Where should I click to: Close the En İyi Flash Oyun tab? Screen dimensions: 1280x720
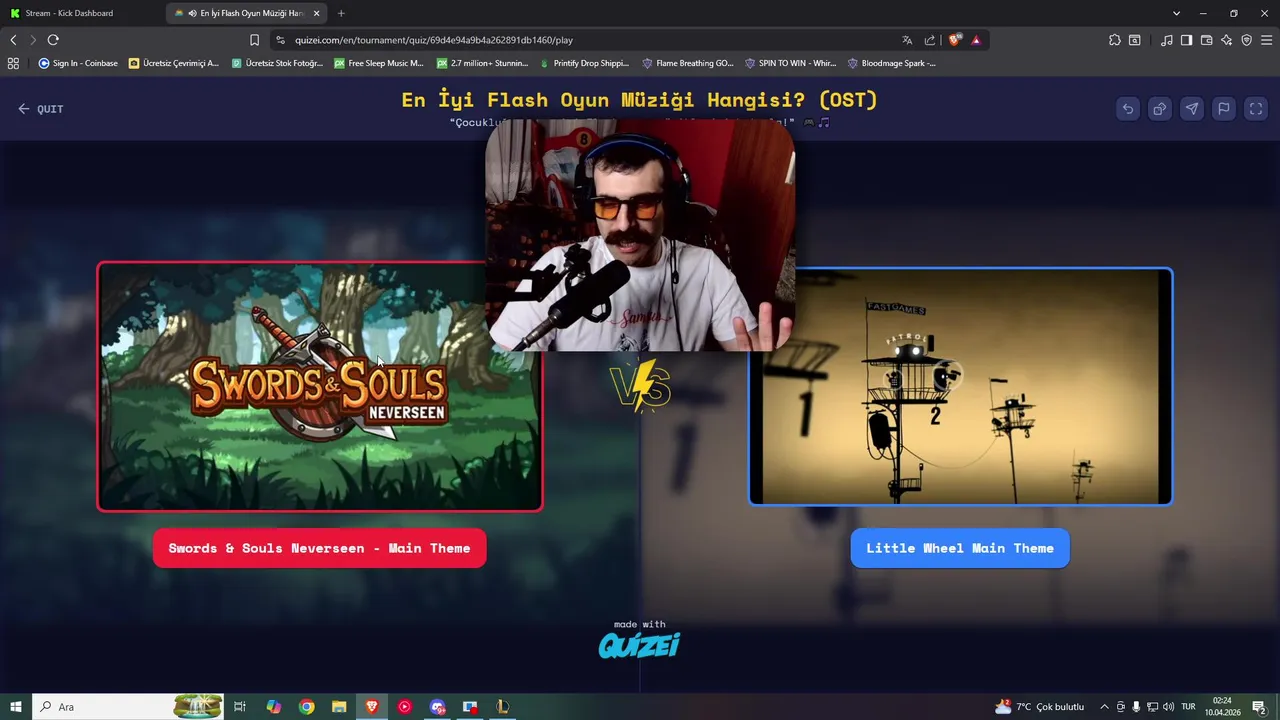click(x=316, y=13)
